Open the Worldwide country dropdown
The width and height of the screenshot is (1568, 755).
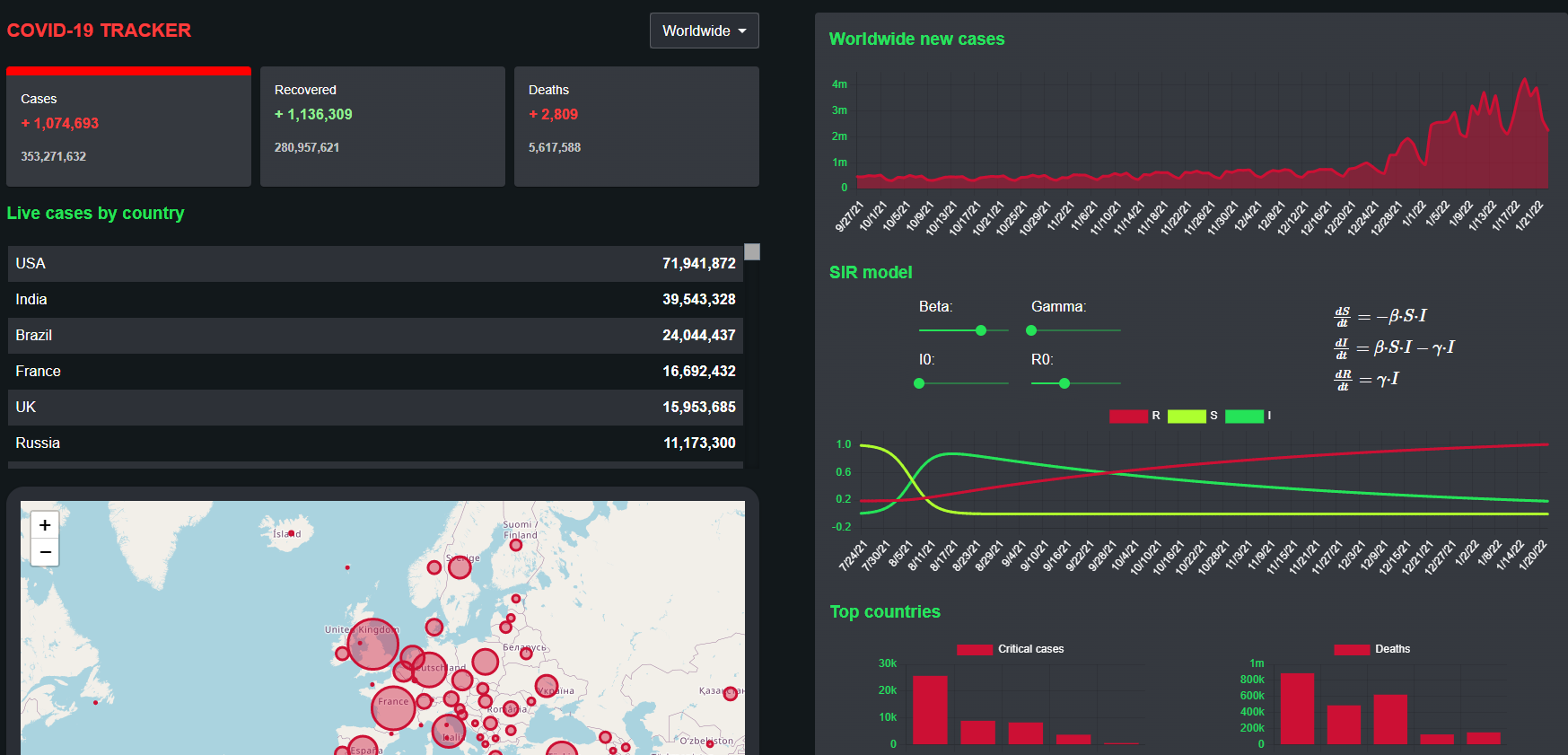click(704, 31)
